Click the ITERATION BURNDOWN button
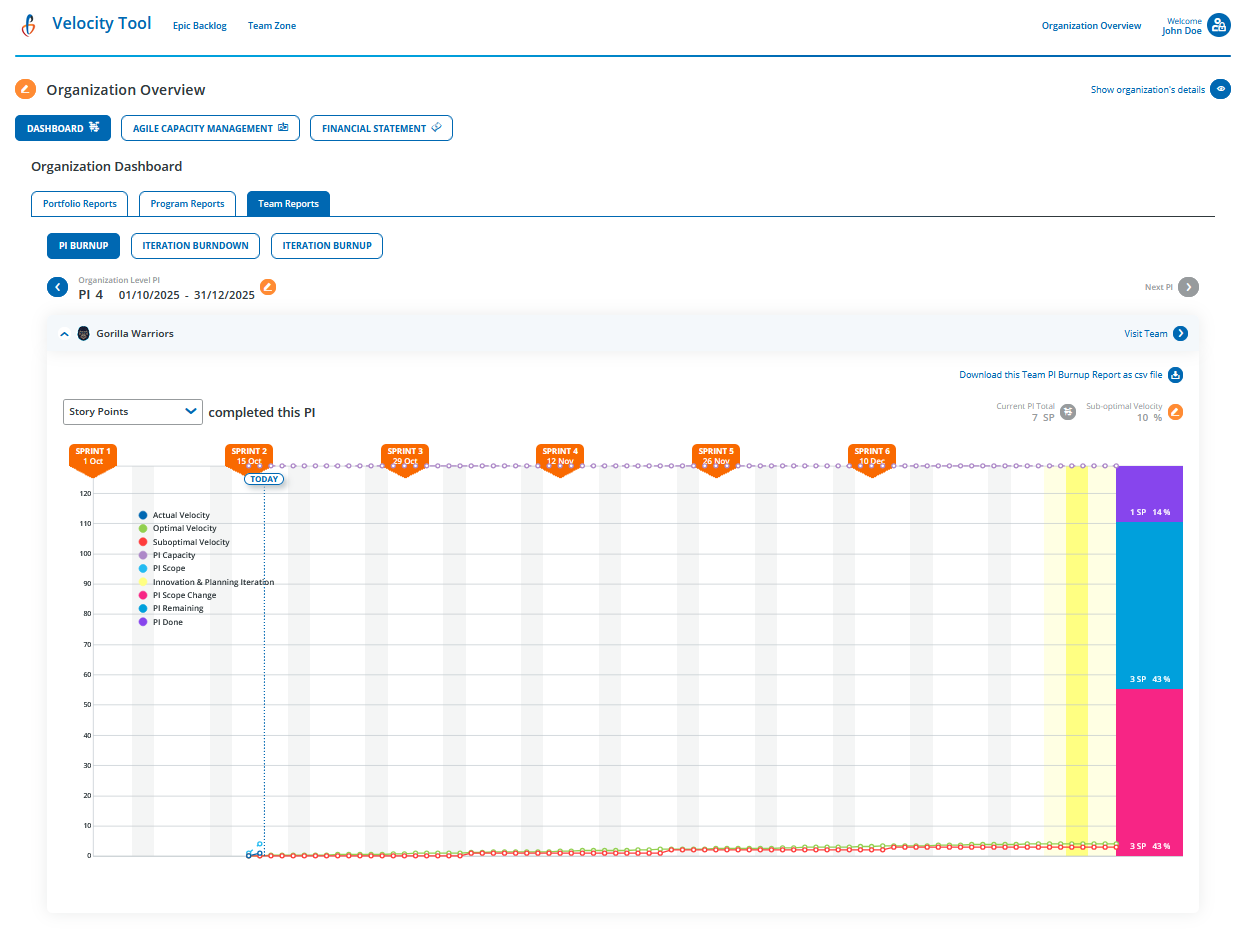This screenshot has height=938, width=1245. pyautogui.click(x=195, y=245)
